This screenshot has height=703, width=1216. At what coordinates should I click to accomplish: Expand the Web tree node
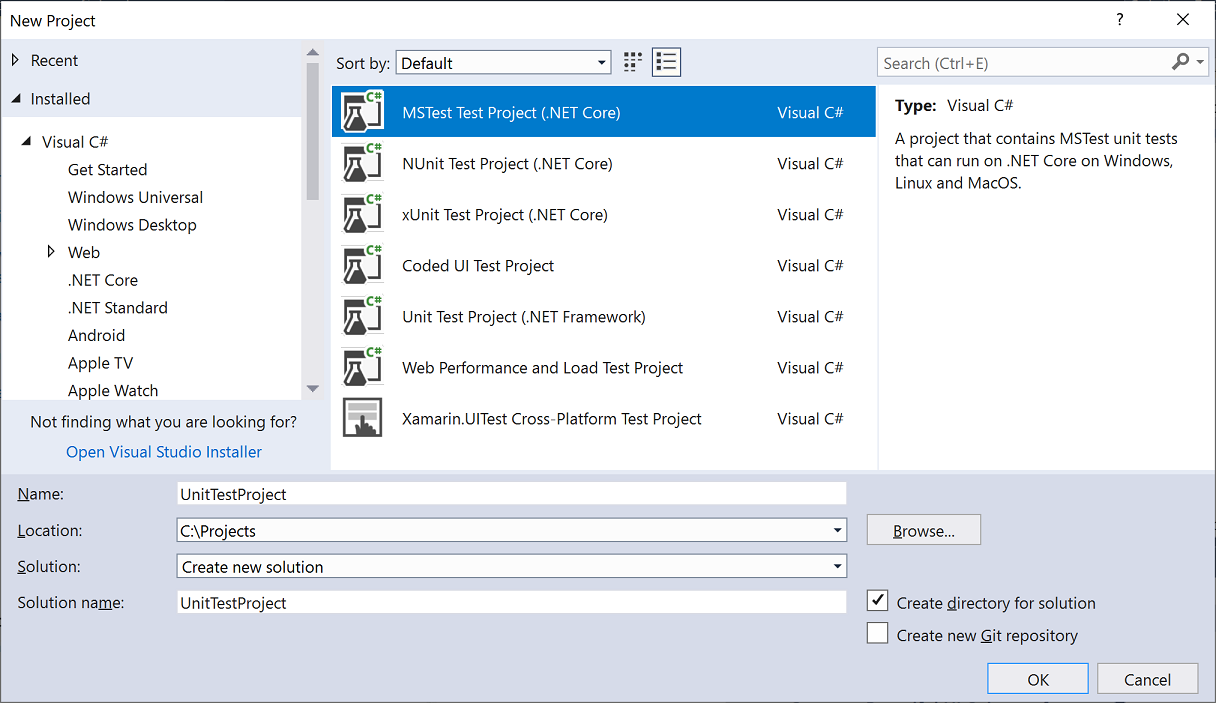pyautogui.click(x=51, y=252)
